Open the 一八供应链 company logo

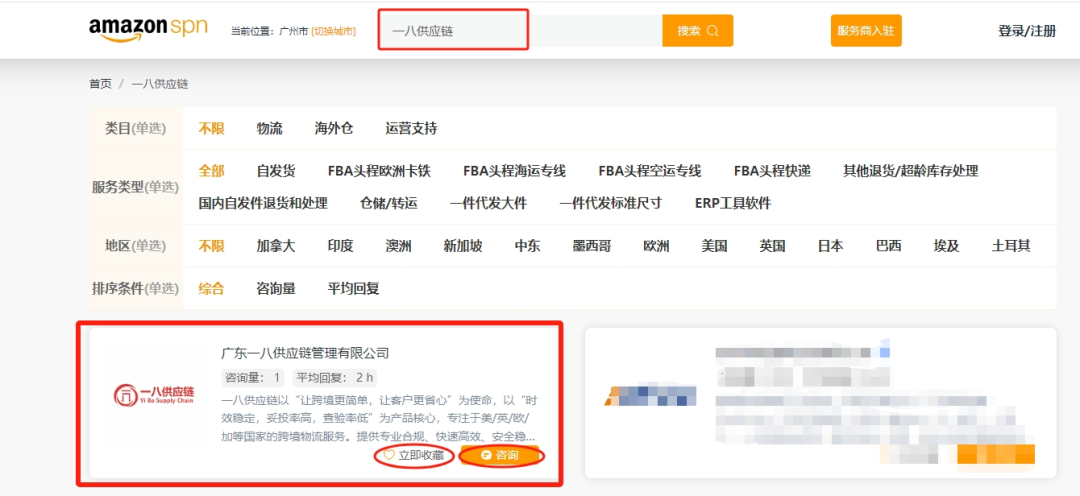click(154, 395)
